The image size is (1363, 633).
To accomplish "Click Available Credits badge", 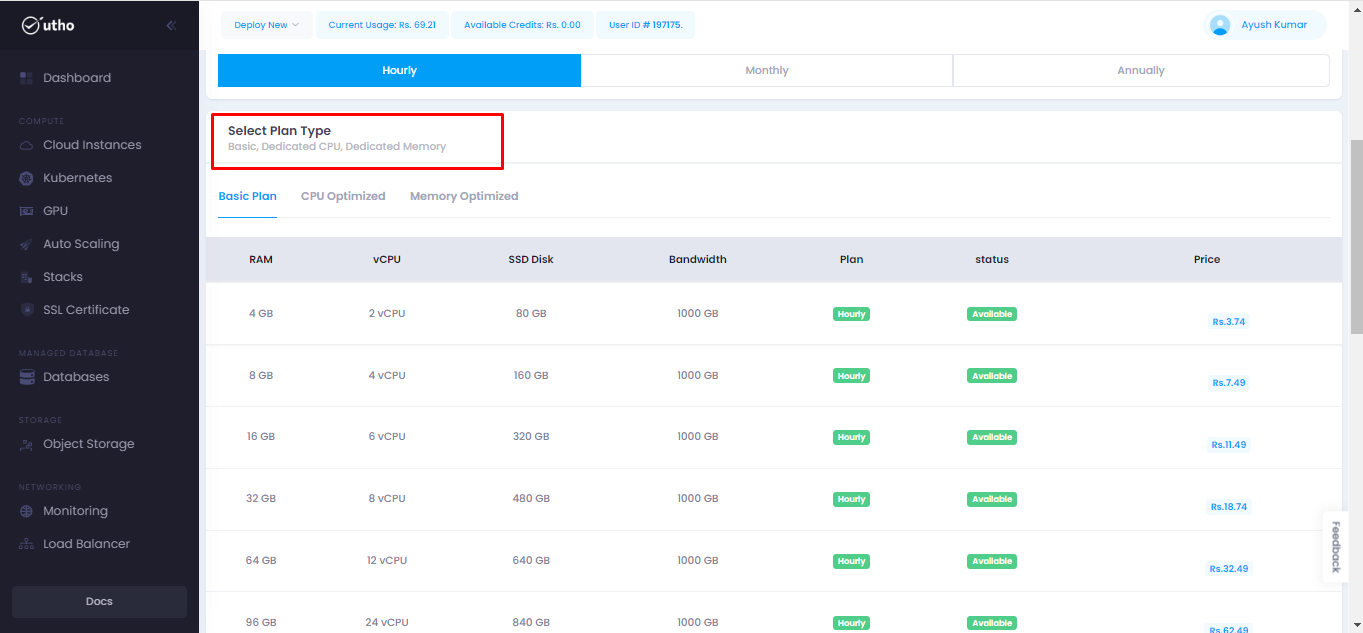I will (x=522, y=25).
